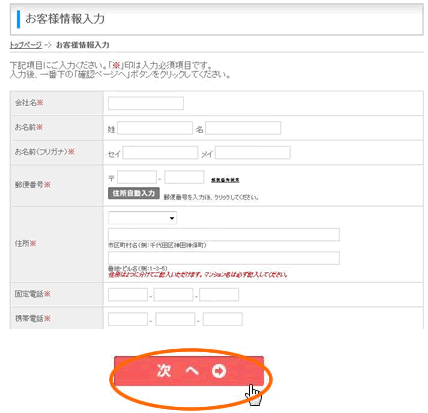Screen dimensions: 428x413
Task: Open the prefecture dropdown in 住所
Action: point(142,218)
